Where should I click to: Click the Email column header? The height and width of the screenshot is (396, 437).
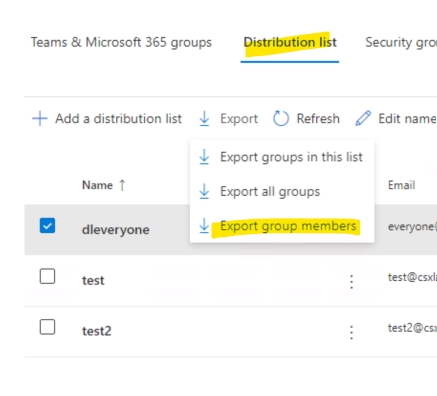[401, 185]
